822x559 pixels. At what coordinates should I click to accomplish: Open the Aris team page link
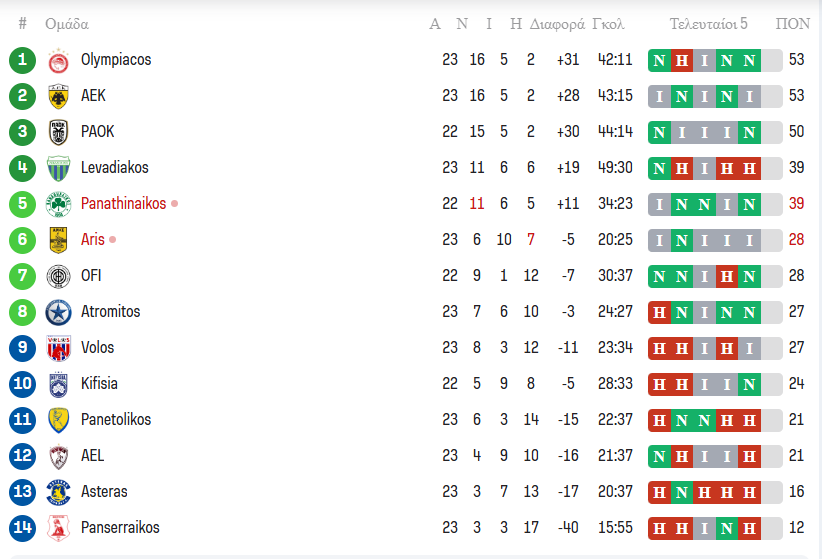point(93,240)
